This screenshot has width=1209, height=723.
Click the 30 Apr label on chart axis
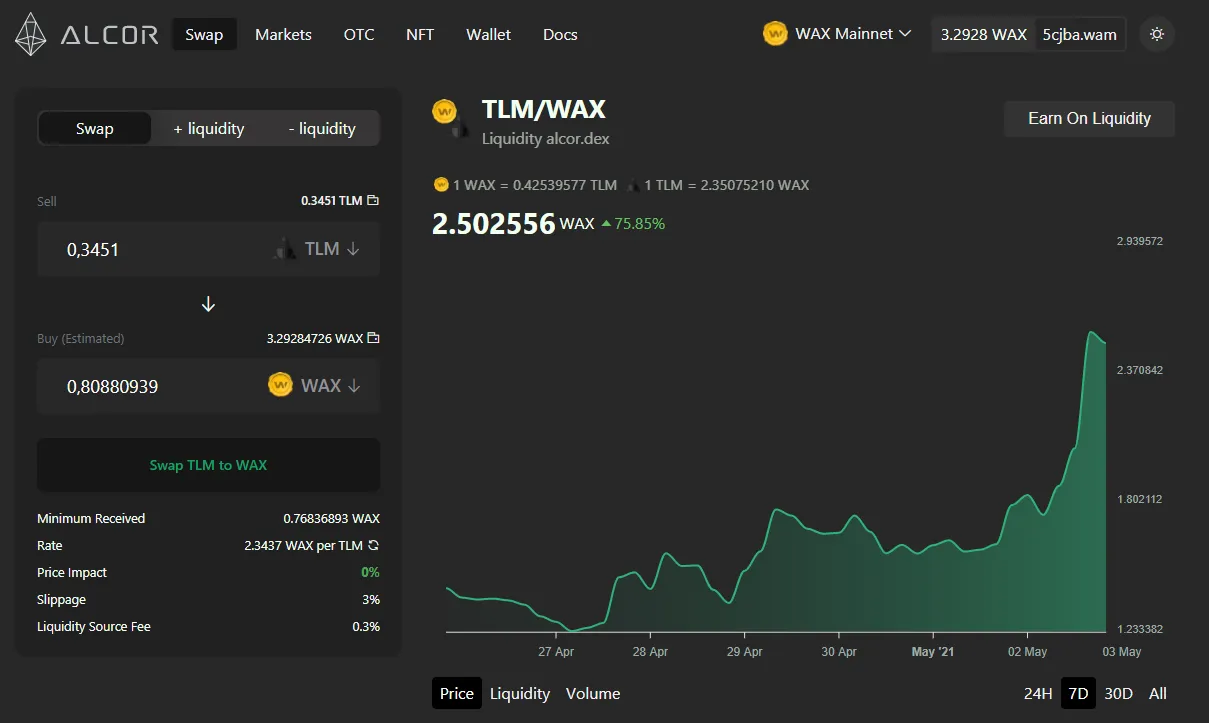point(838,652)
